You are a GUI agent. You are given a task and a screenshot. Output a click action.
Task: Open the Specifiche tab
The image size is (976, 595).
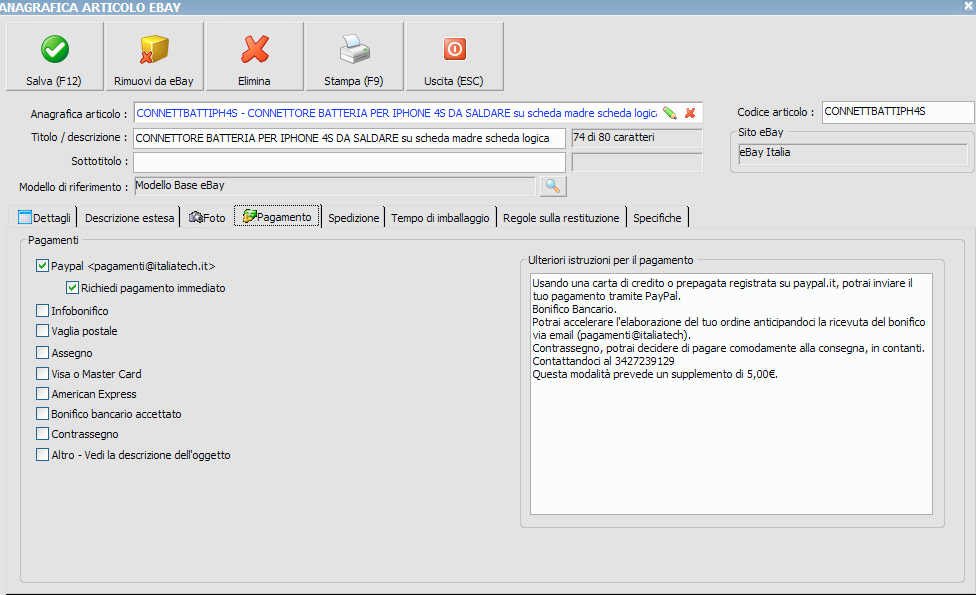(x=657, y=217)
